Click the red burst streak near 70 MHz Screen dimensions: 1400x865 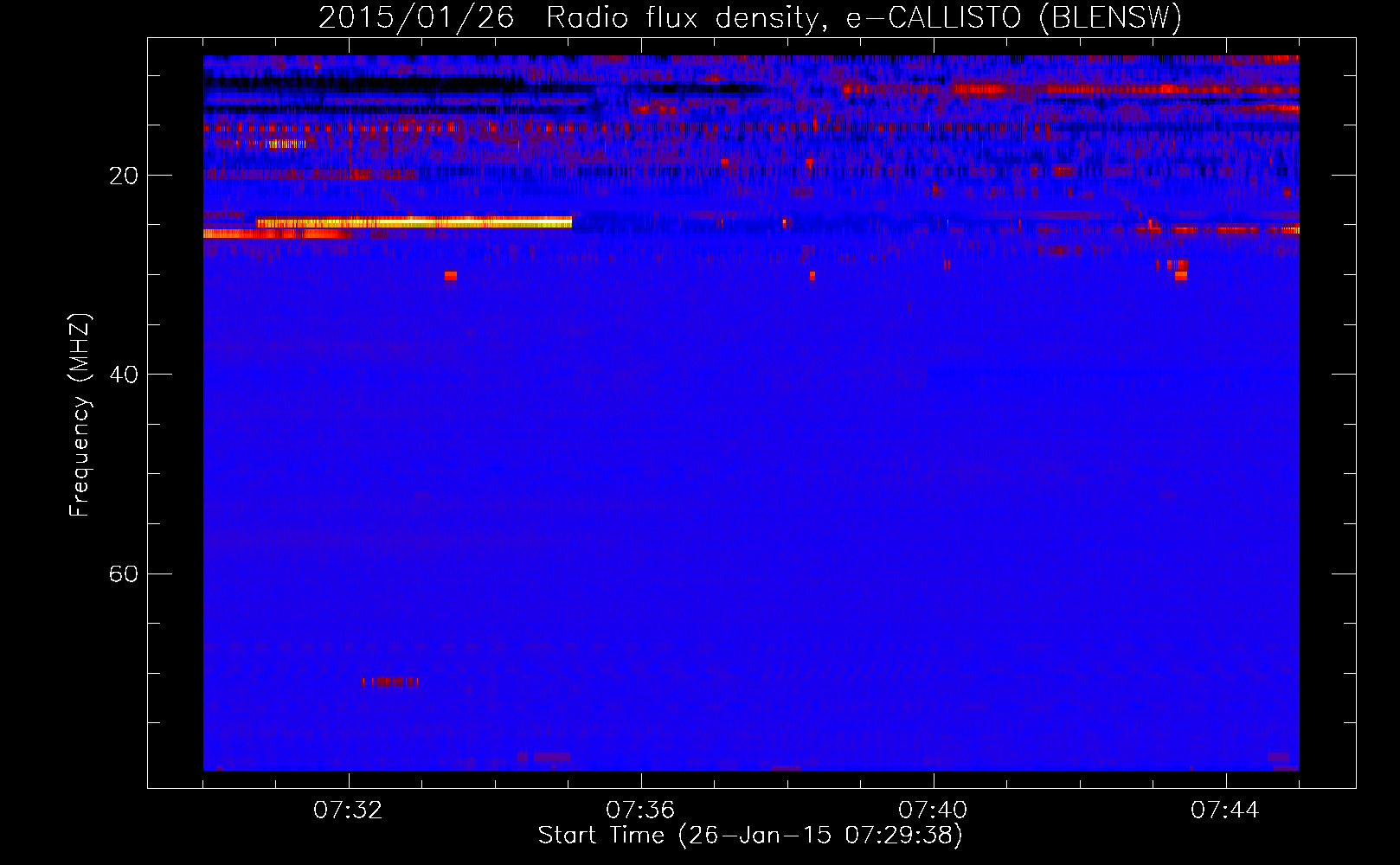[390, 682]
